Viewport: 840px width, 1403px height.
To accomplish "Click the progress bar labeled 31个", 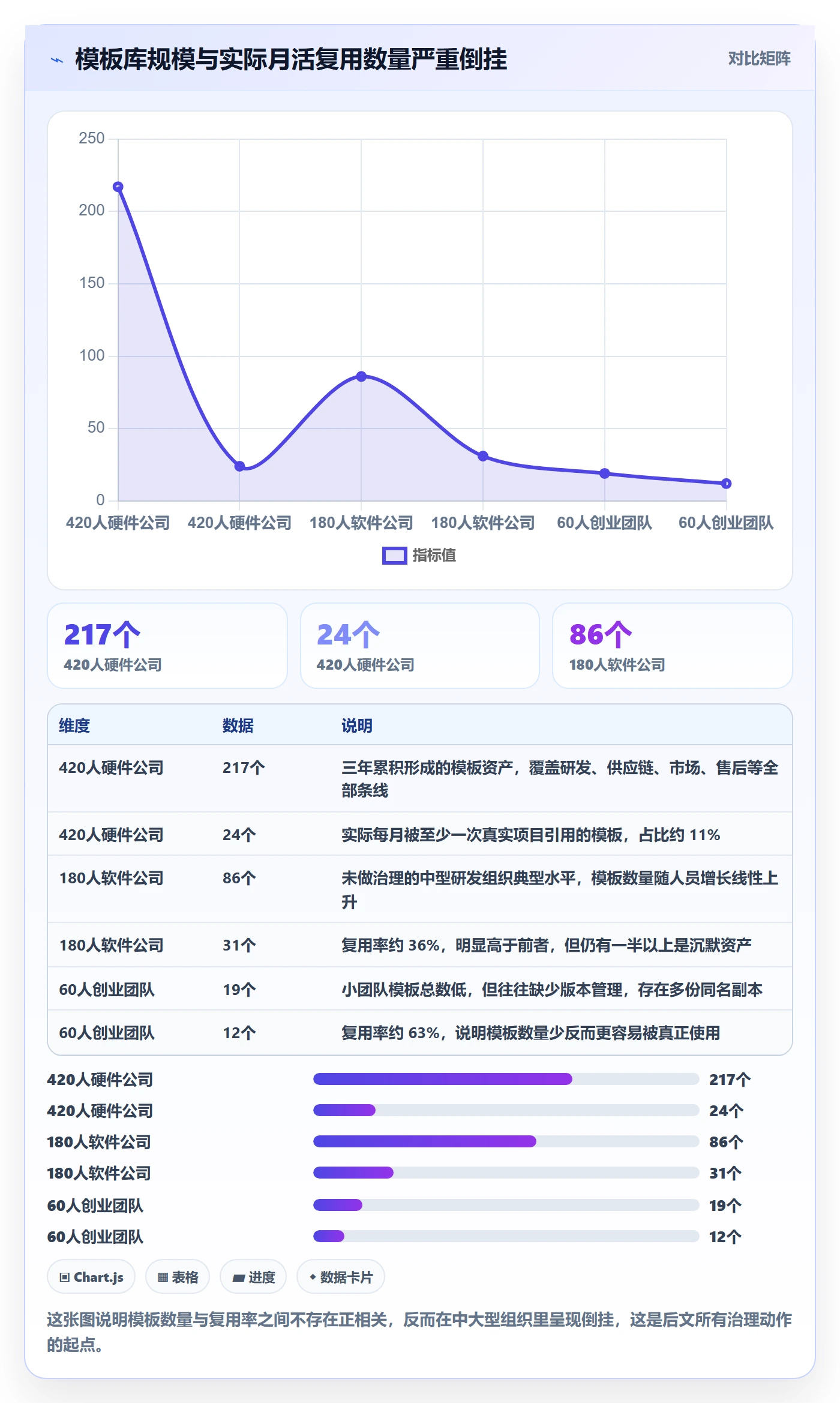I will tap(506, 1173).
